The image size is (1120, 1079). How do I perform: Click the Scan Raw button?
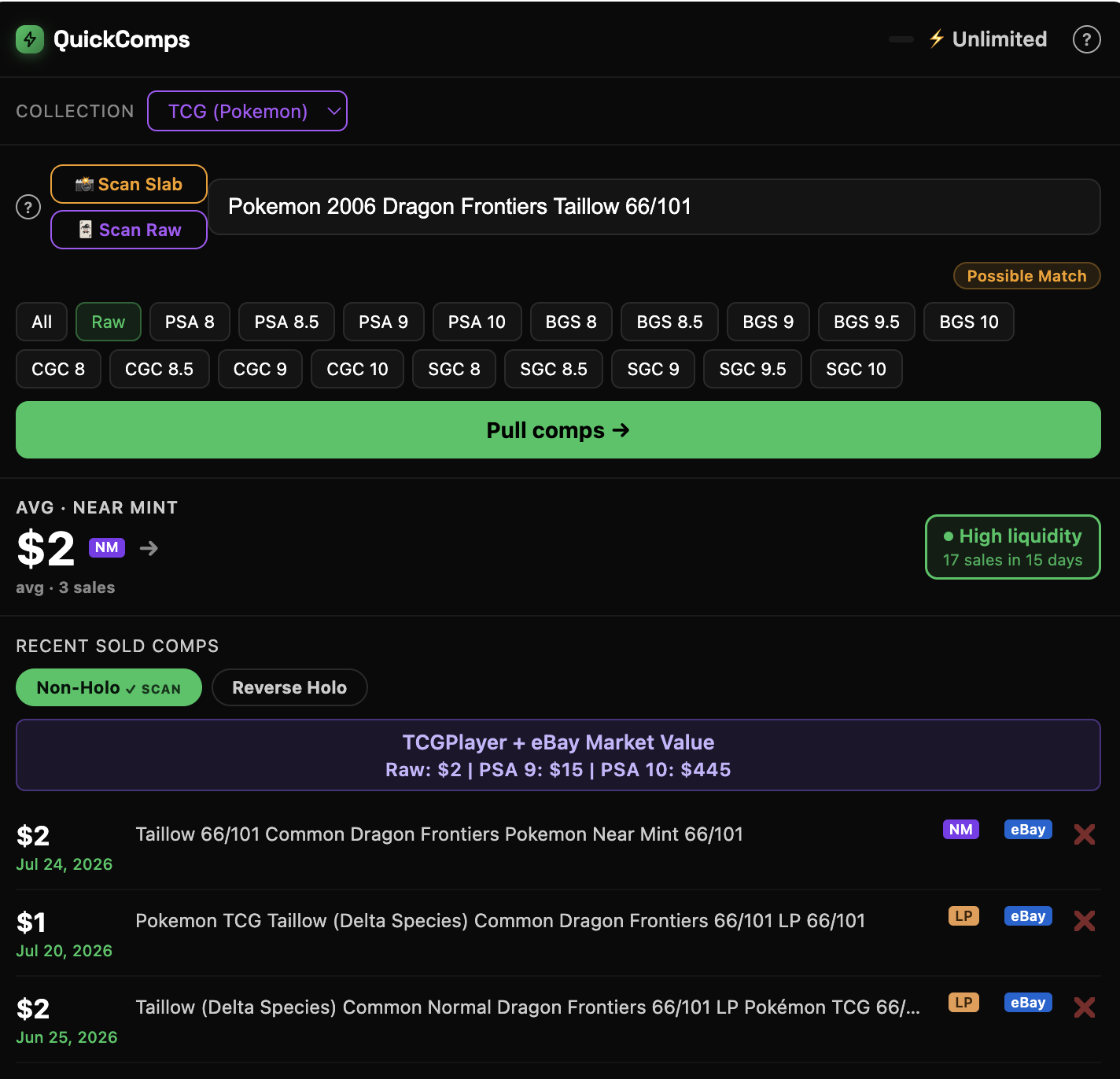129,230
